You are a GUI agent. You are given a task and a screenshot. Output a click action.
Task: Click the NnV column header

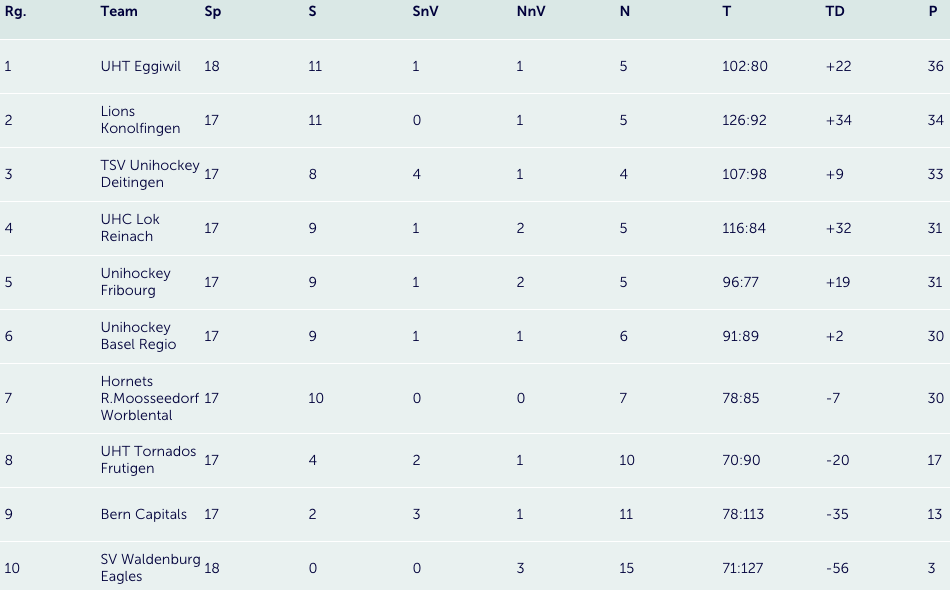pos(531,12)
